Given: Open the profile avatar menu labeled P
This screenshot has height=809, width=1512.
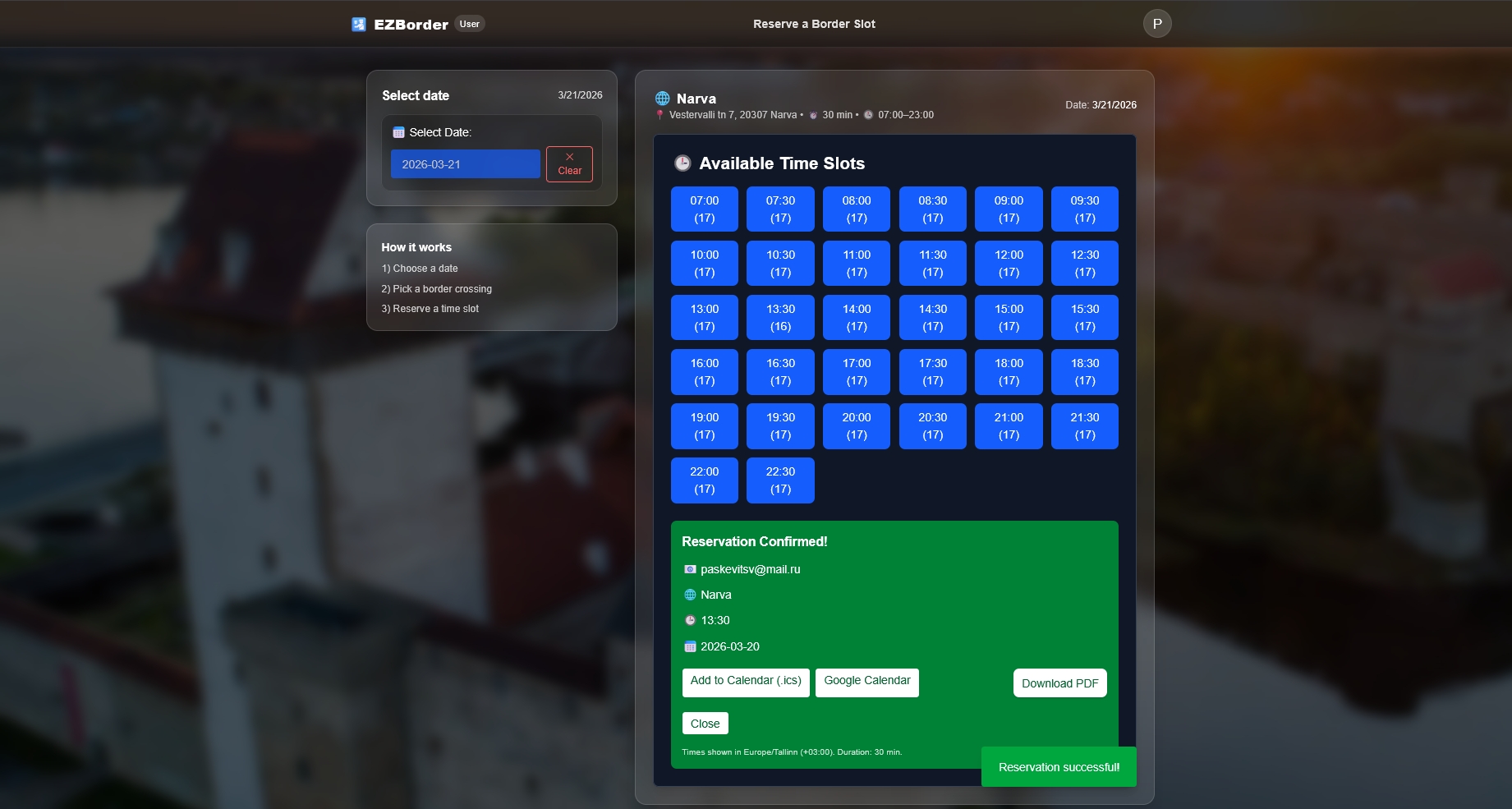Looking at the screenshot, I should pos(1157,23).
